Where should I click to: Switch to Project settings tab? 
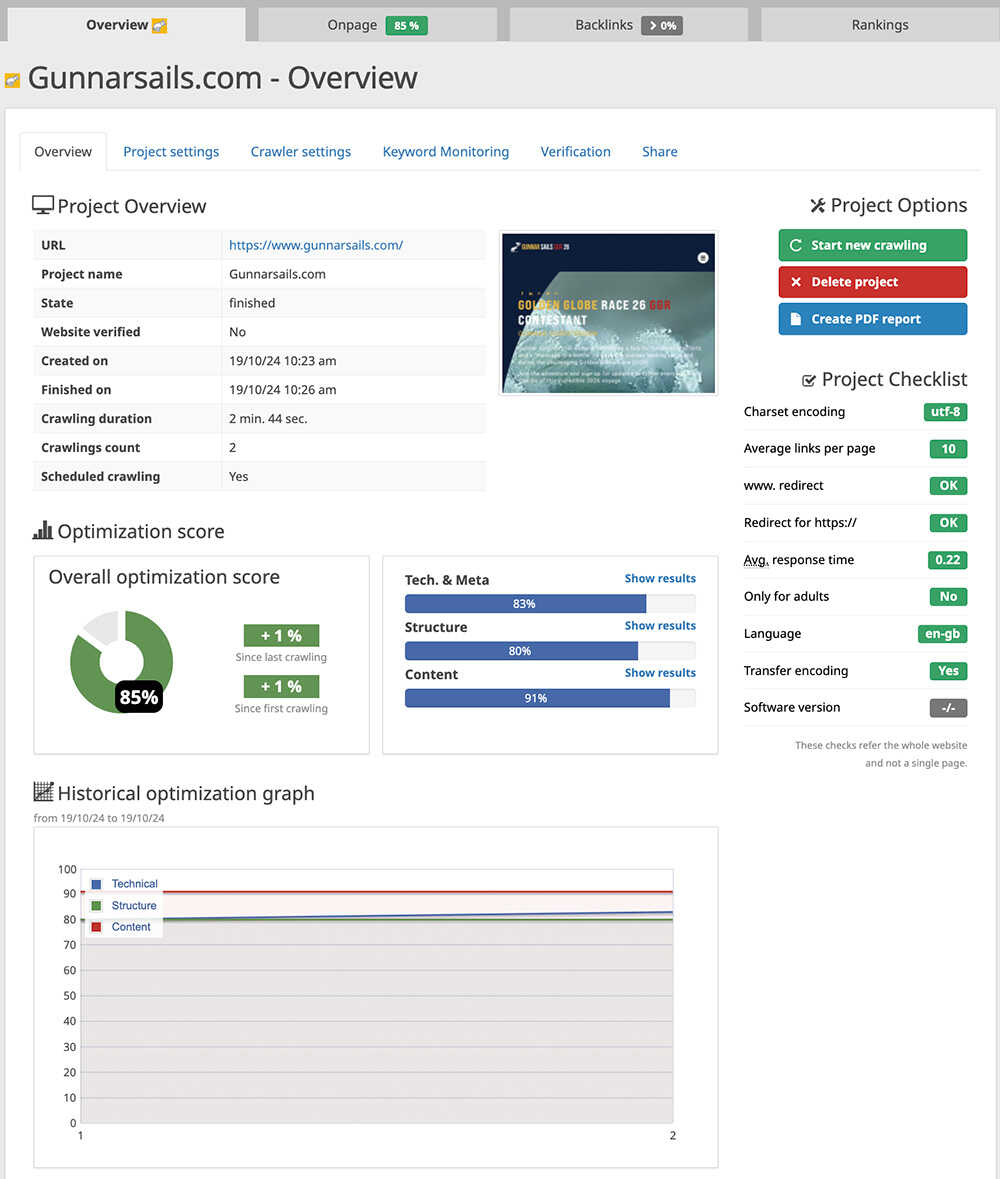[171, 151]
